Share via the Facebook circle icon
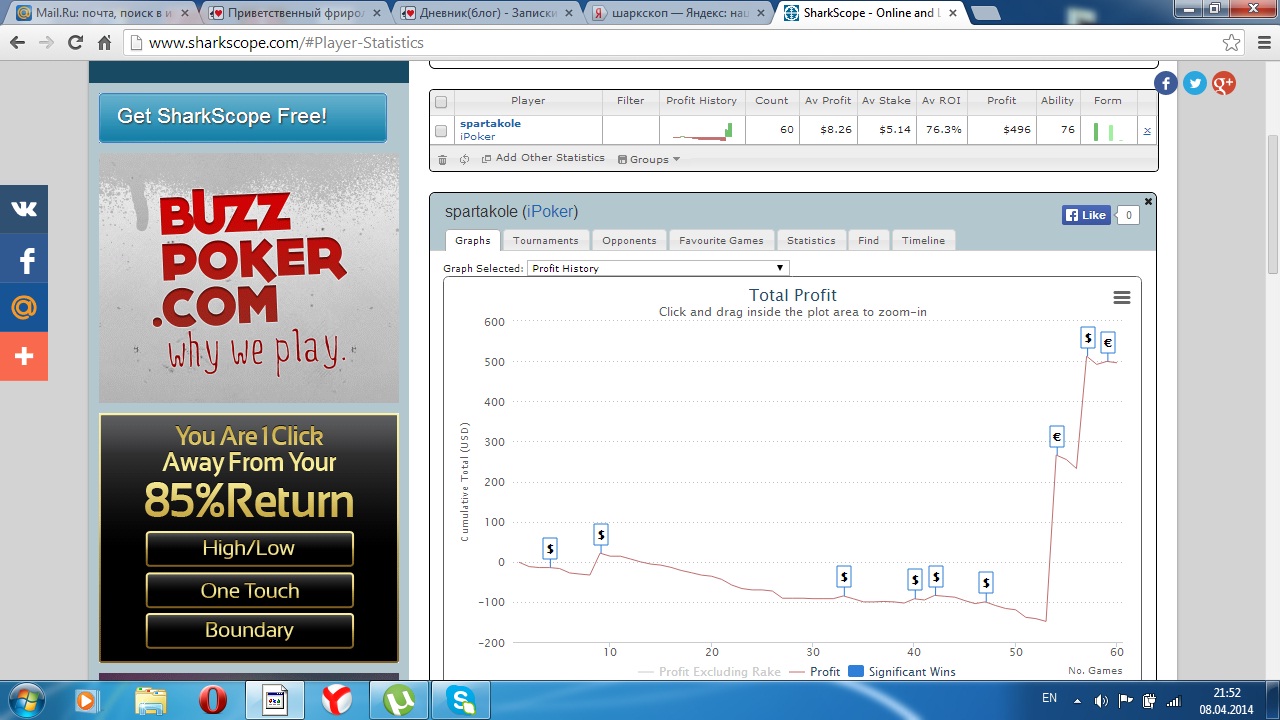The height and width of the screenshot is (720, 1280). (1165, 84)
